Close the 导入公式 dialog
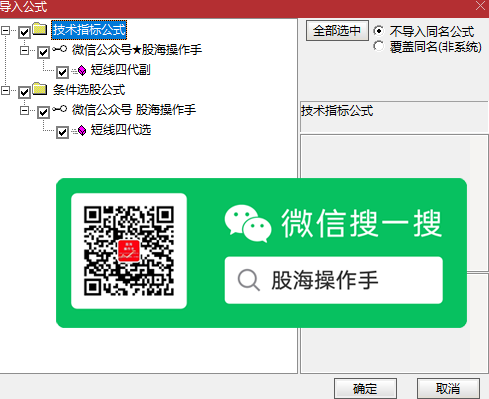The image size is (489, 399). [x=480, y=6]
